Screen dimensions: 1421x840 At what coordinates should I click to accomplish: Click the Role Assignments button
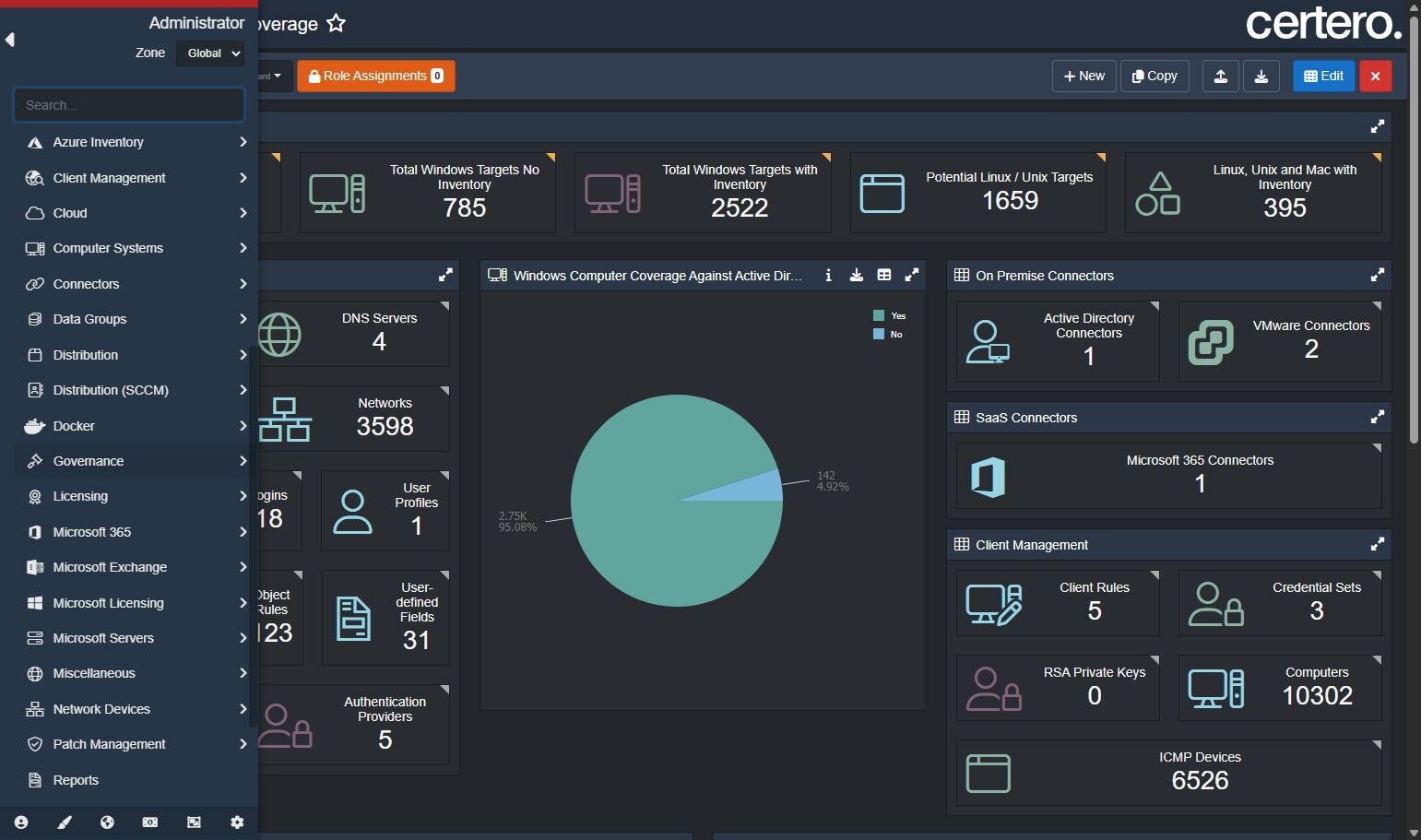(376, 77)
